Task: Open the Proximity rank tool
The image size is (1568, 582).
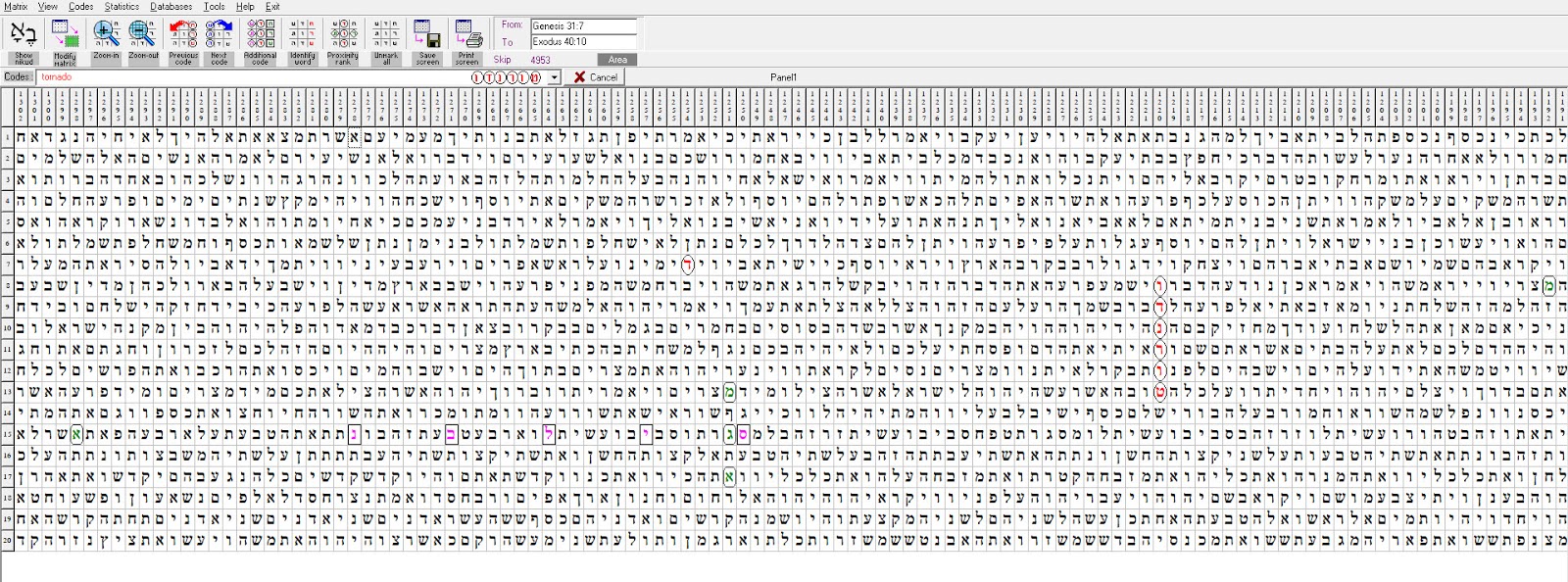Action: click(343, 42)
